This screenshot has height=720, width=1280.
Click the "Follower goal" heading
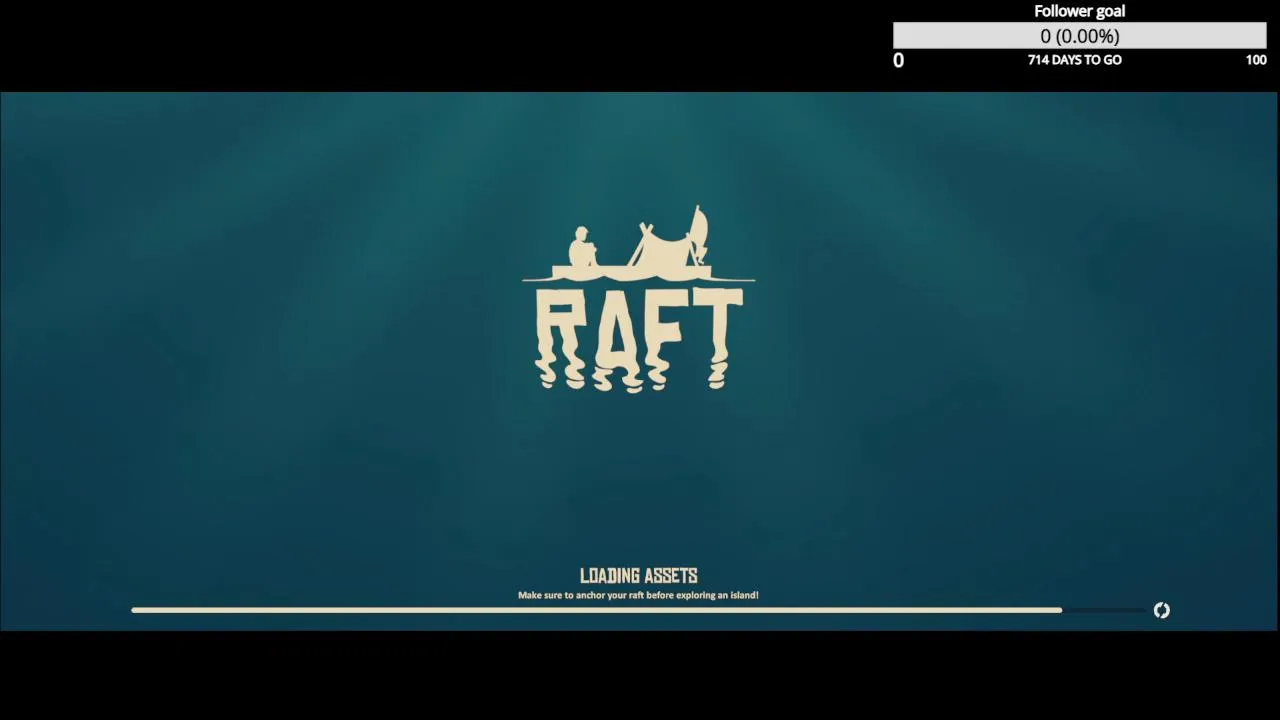point(1080,11)
